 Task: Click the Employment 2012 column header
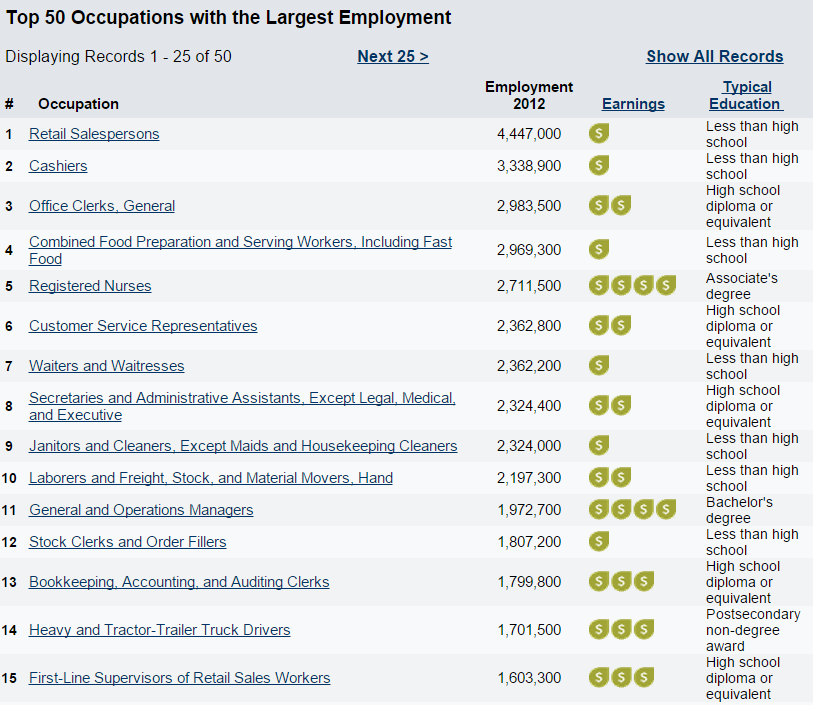tap(529, 95)
